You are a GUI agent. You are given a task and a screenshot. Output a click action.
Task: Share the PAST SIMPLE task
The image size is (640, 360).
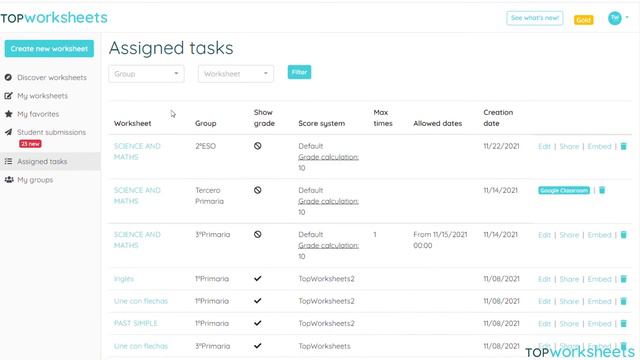pyautogui.click(x=569, y=323)
